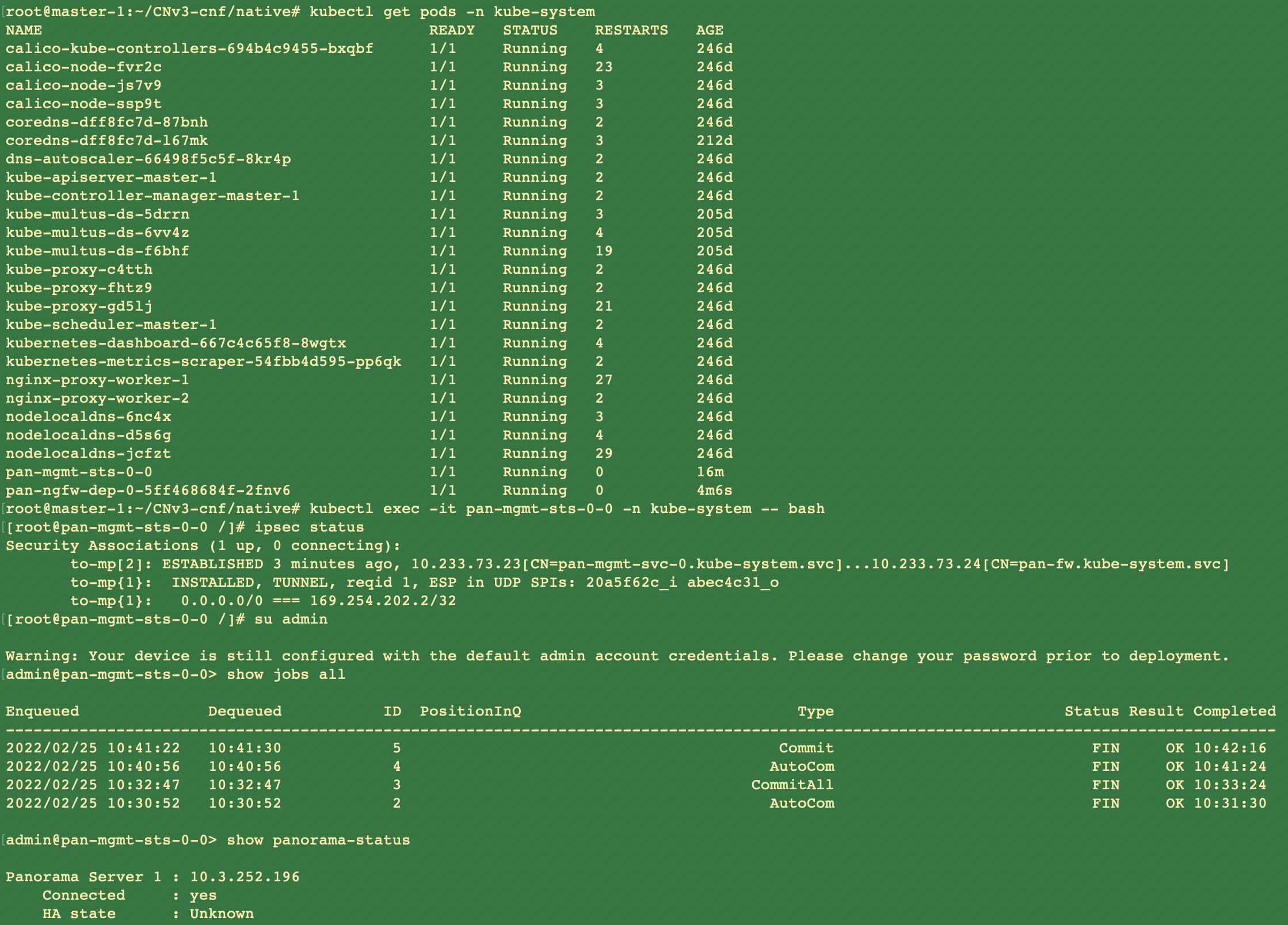The height and width of the screenshot is (925, 1288).
Task: Click the pan-ngfw-dep-0-5ff468684f-2fnv6 pod name
Action: tap(148, 491)
